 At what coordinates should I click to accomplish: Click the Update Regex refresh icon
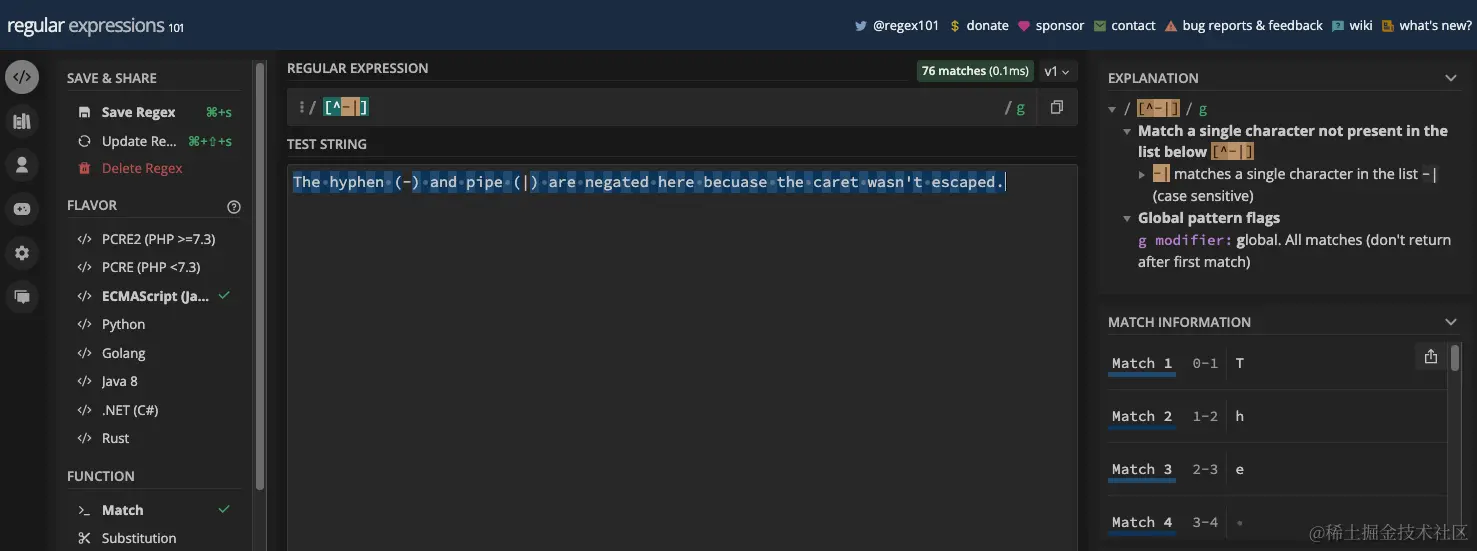click(84, 141)
